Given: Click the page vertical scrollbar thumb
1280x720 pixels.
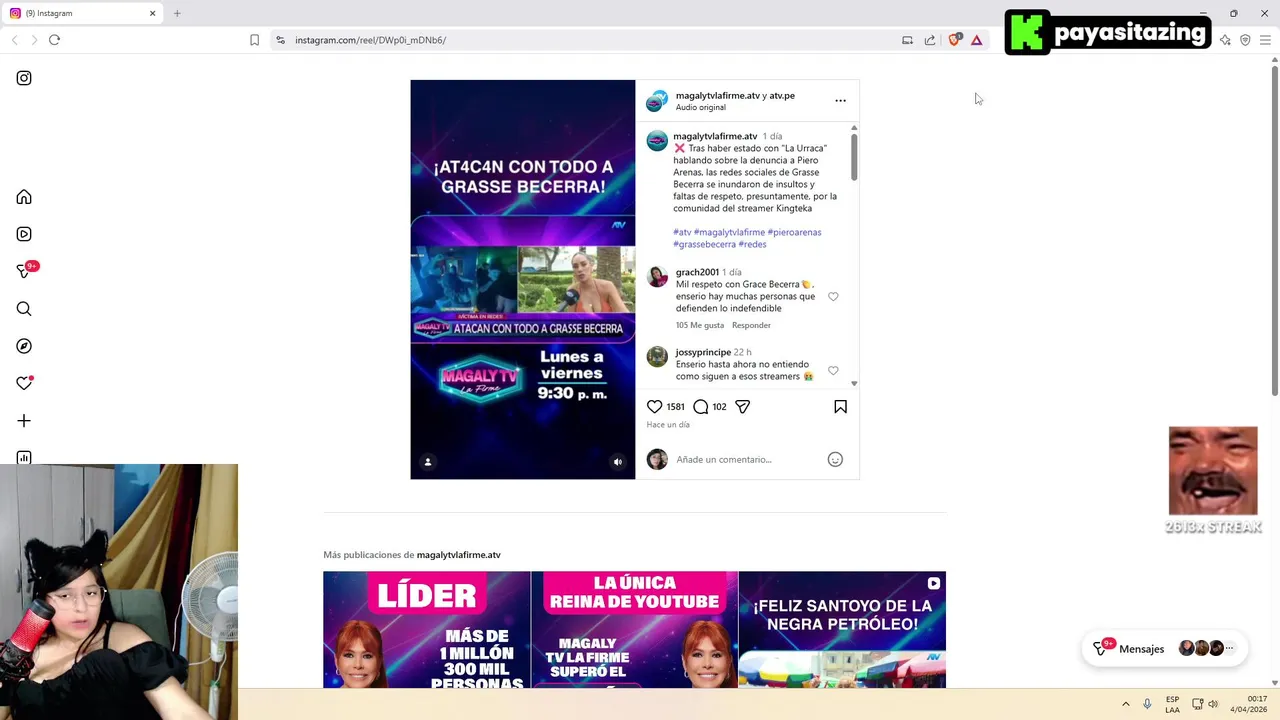Looking at the screenshot, I should 1274,230.
